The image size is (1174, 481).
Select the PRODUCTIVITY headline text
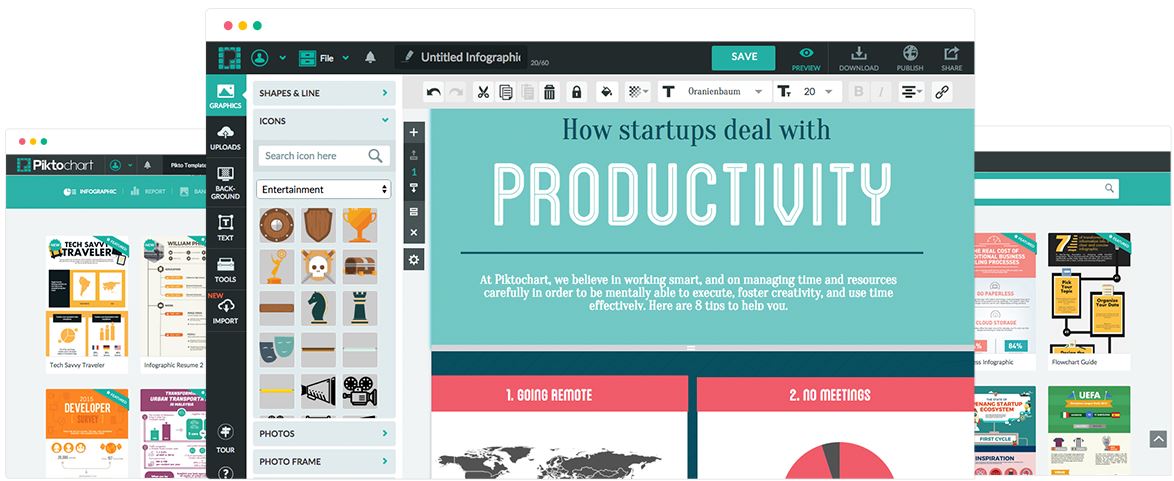pyautogui.click(x=693, y=194)
